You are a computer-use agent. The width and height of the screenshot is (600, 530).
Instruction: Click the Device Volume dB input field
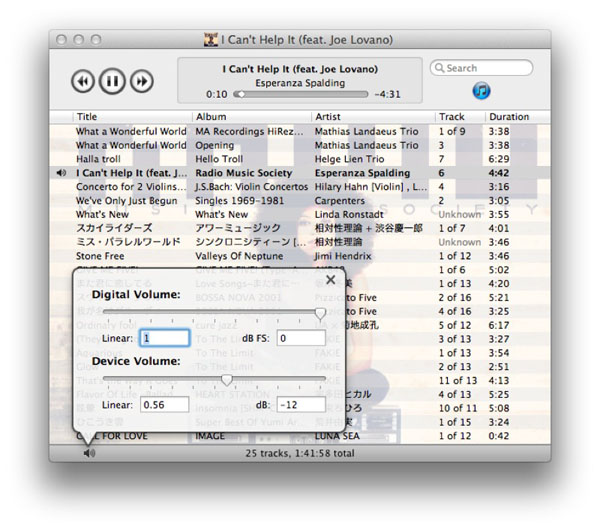pos(301,405)
